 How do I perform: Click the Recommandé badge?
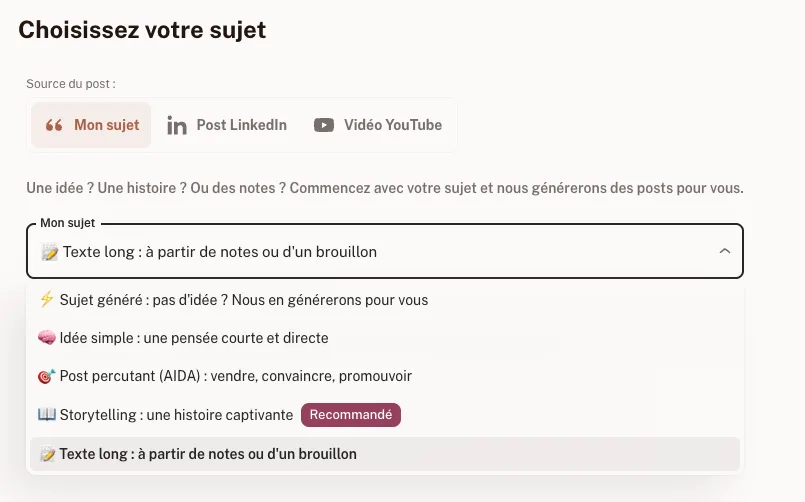[x=351, y=415]
